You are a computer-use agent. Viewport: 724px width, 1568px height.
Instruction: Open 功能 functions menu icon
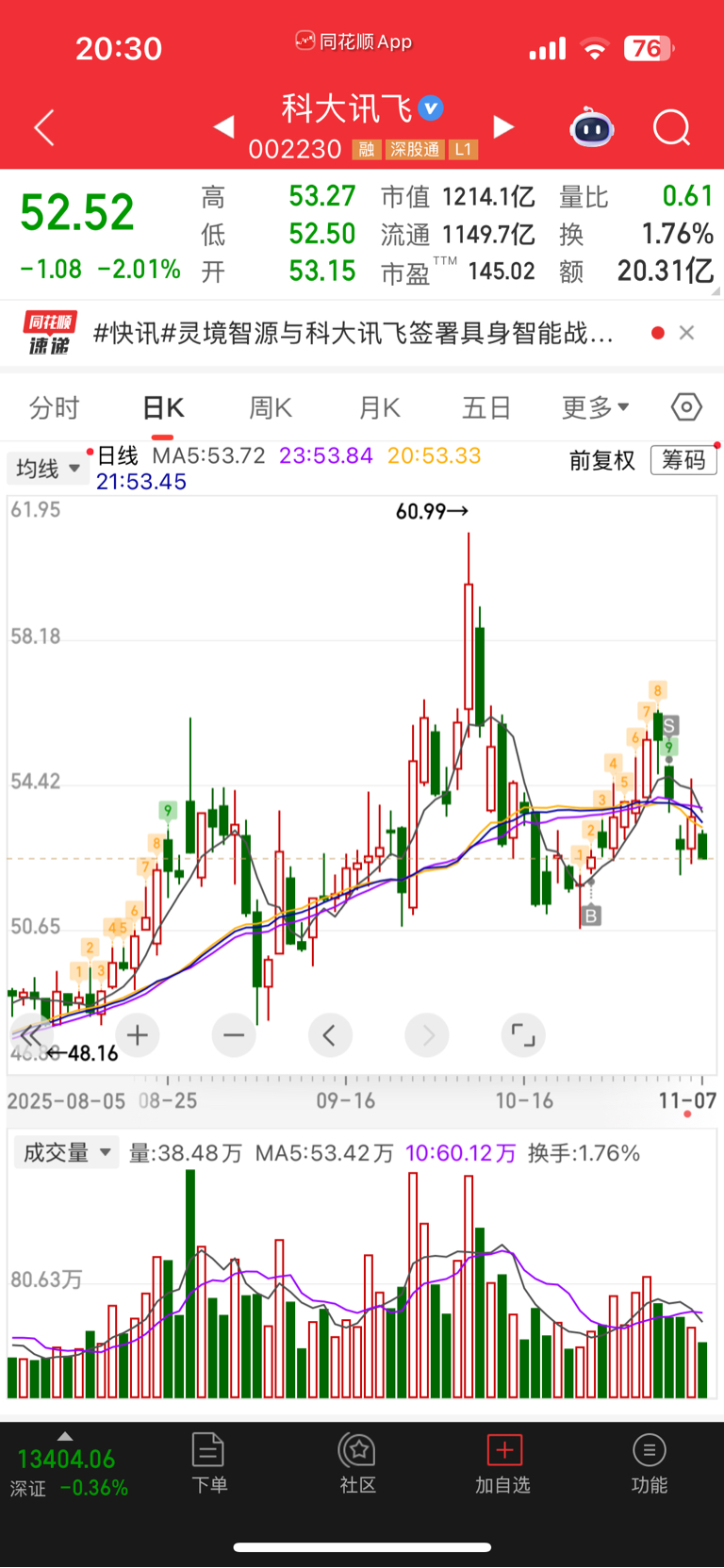[649, 1462]
